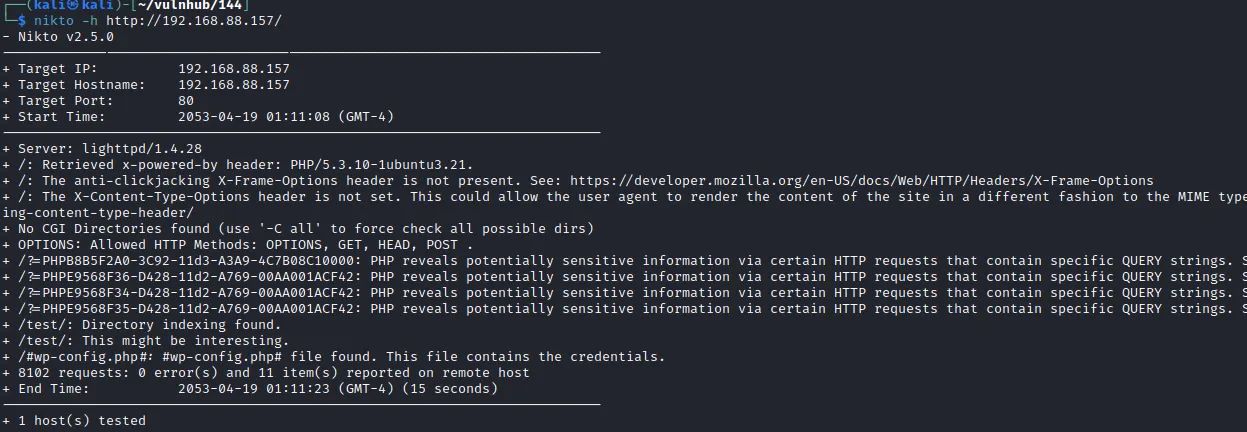The width and height of the screenshot is (1247, 432).
Task: Click the x-powered-by PHP header line
Action: (238, 165)
